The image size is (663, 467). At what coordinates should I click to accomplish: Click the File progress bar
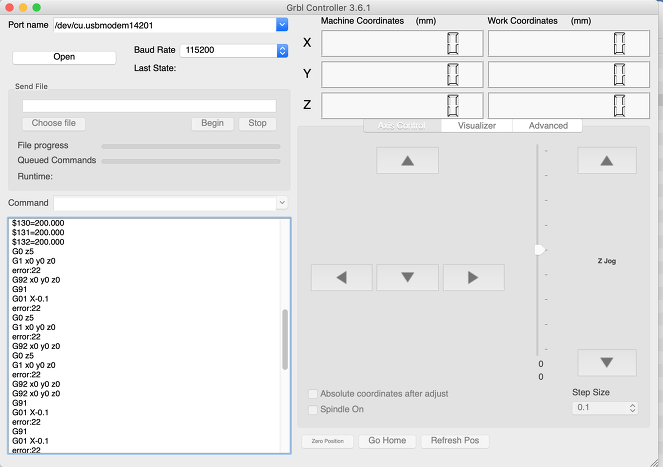tap(191, 146)
